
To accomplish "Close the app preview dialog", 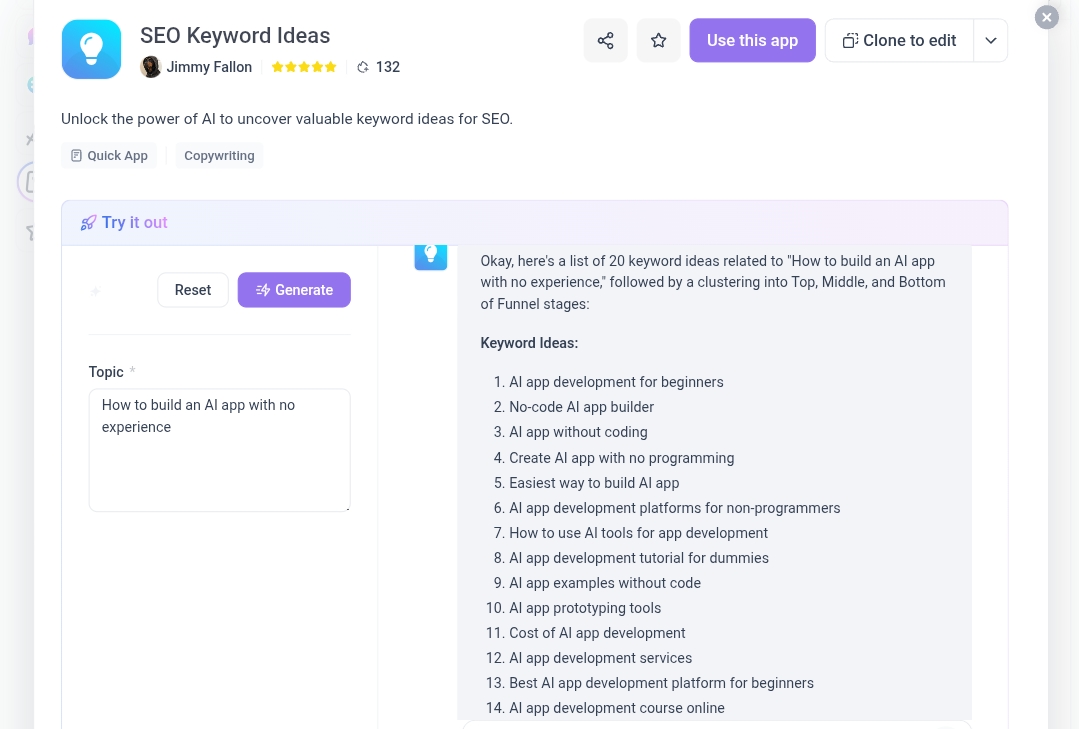I will point(1047,17).
